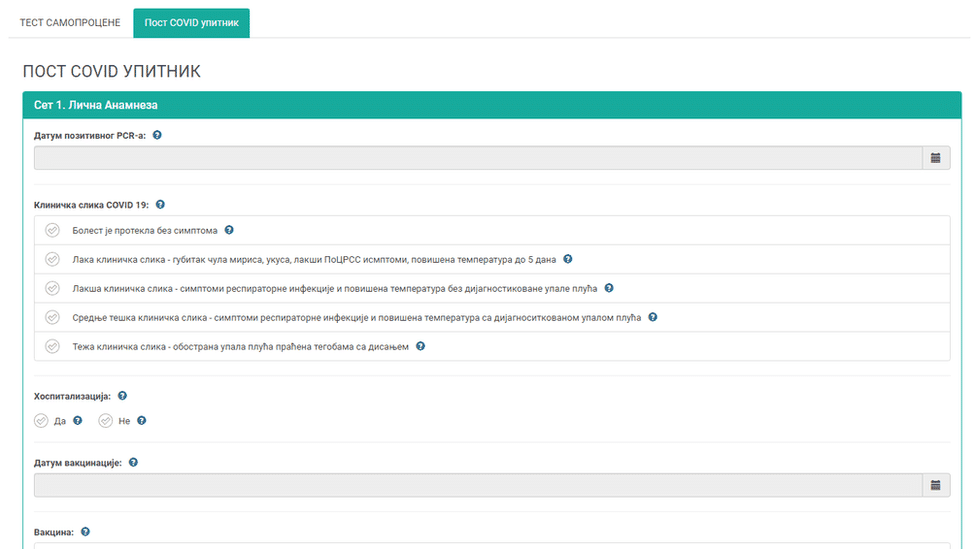The height and width of the screenshot is (549, 976).
Task: Click help icon after Тежа клиничка слика option
Action: (421, 346)
